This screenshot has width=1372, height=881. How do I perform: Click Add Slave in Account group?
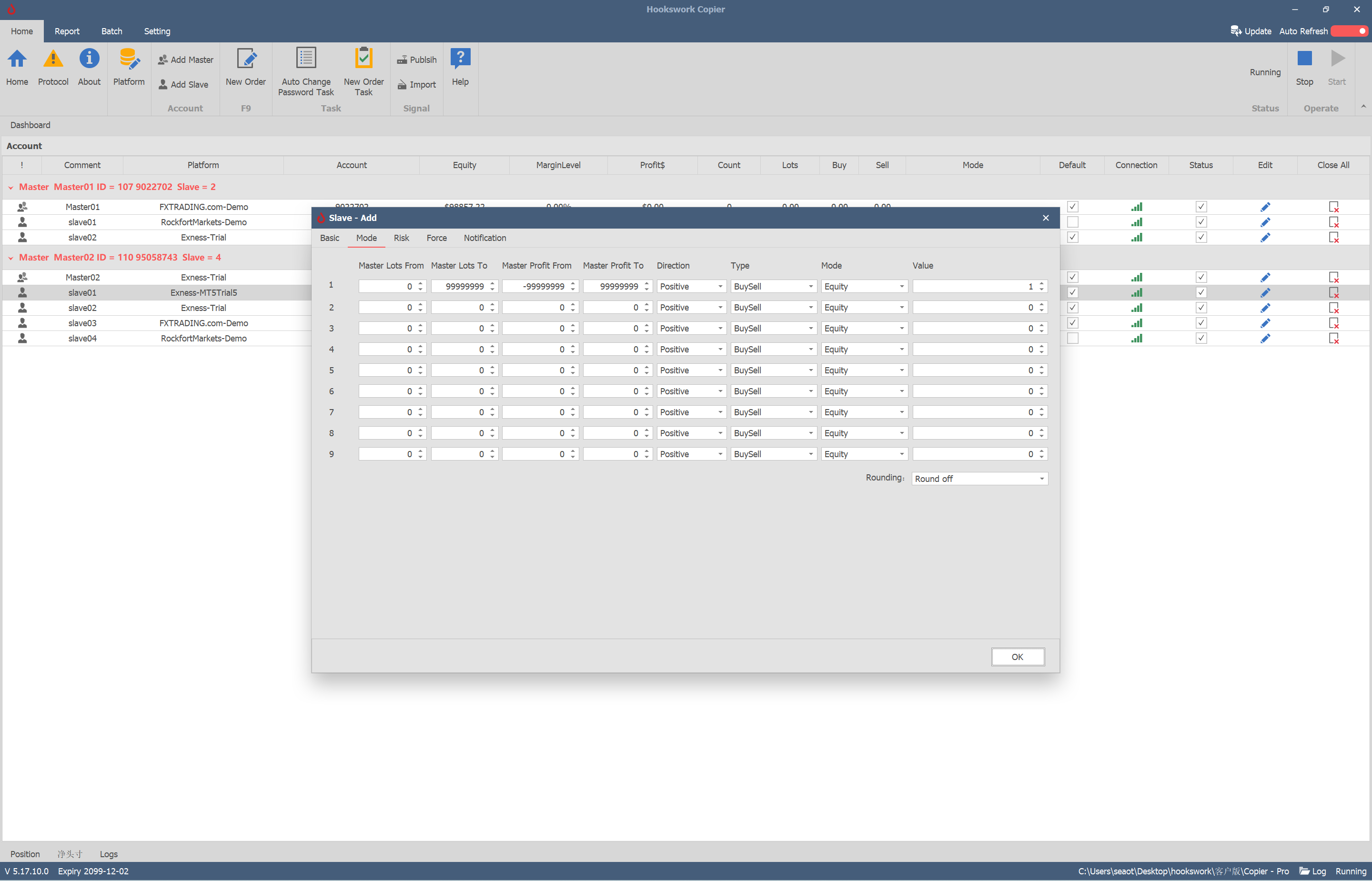coord(184,85)
